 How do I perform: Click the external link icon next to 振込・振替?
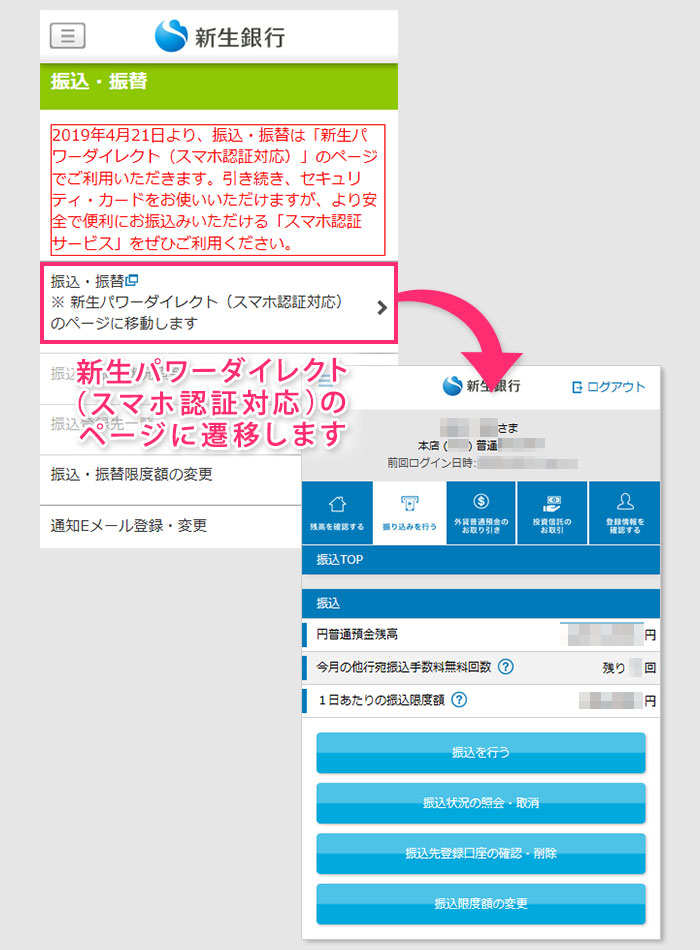[131, 280]
